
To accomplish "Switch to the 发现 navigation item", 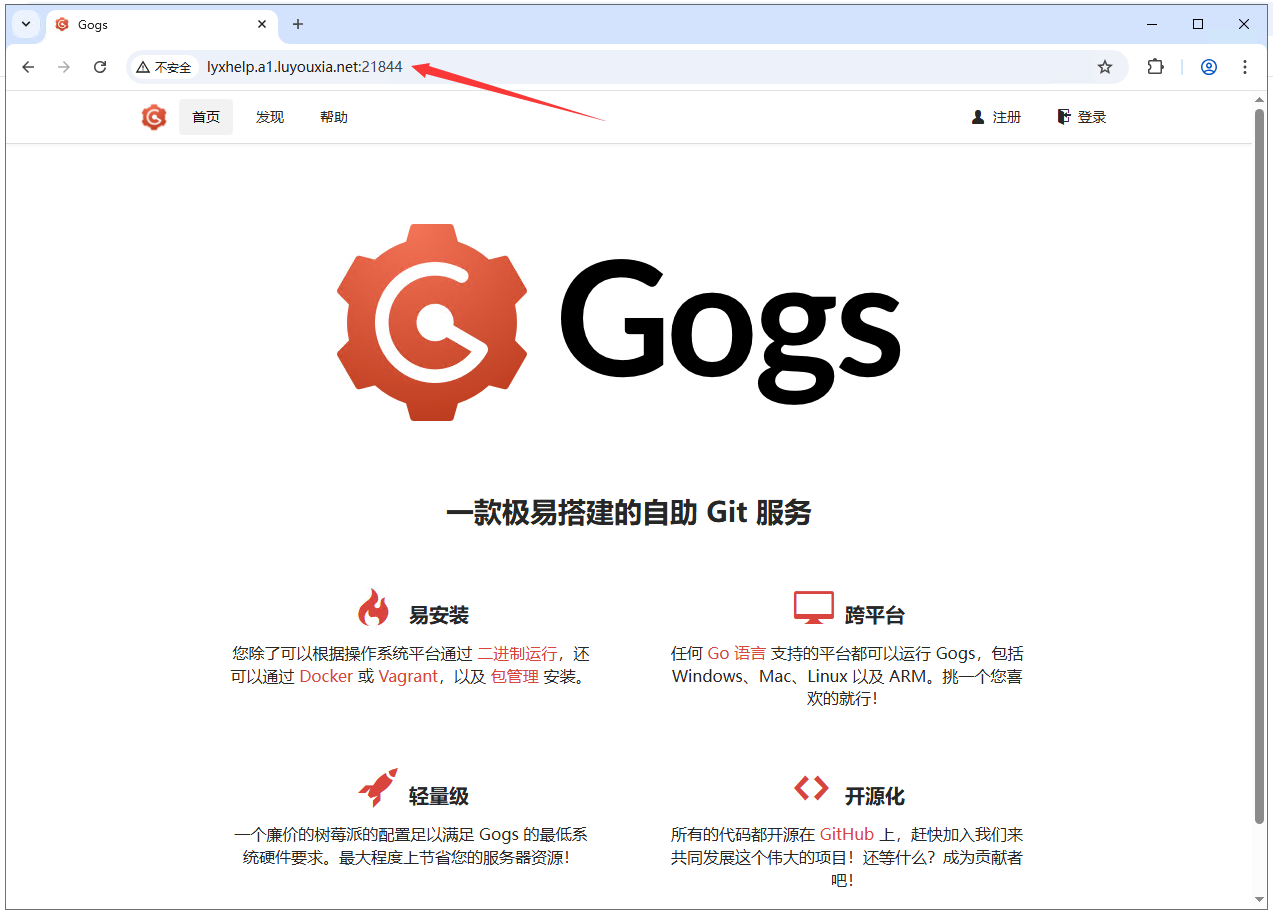I will 269,117.
